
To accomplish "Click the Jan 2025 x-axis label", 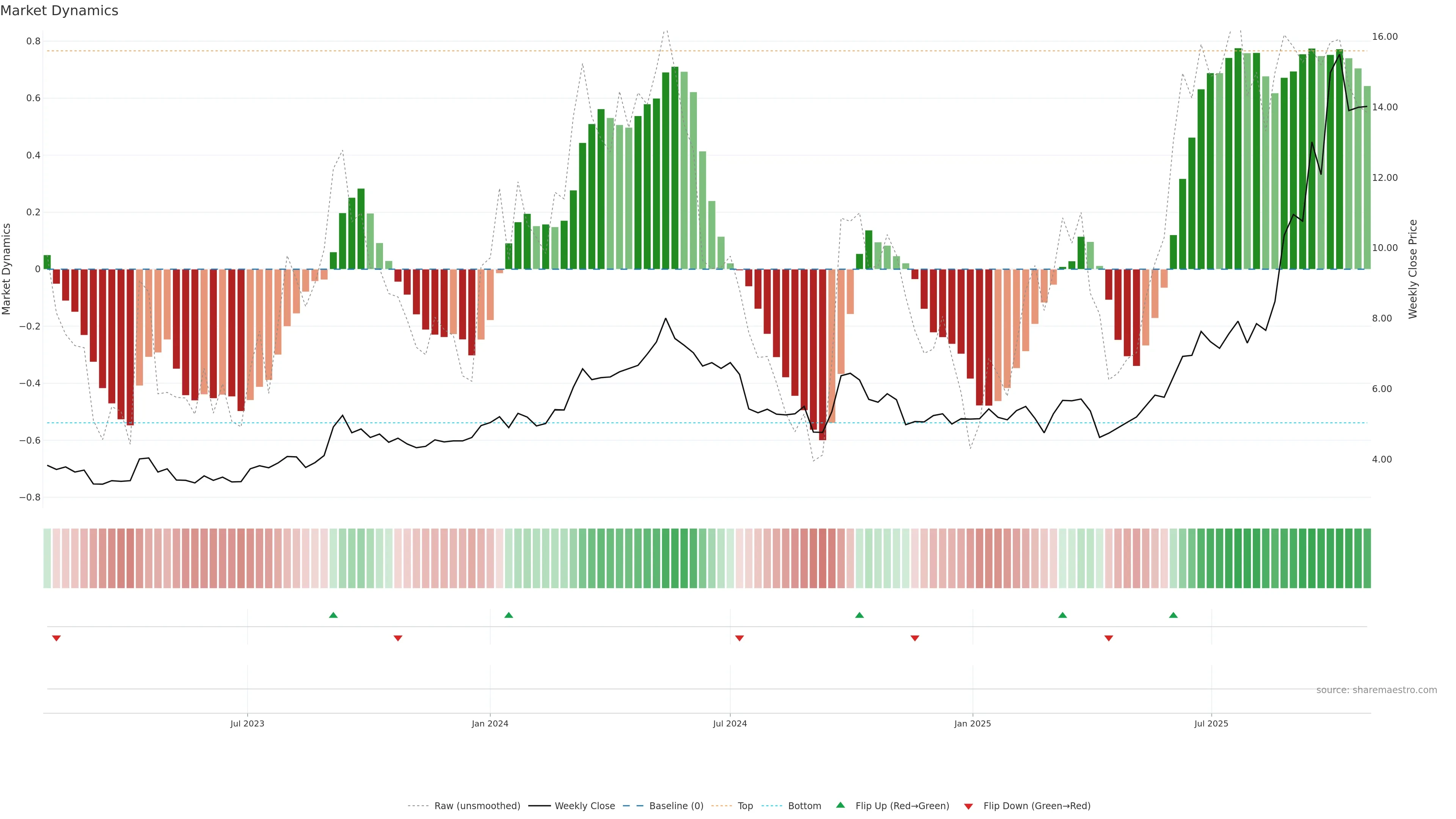I will [972, 723].
